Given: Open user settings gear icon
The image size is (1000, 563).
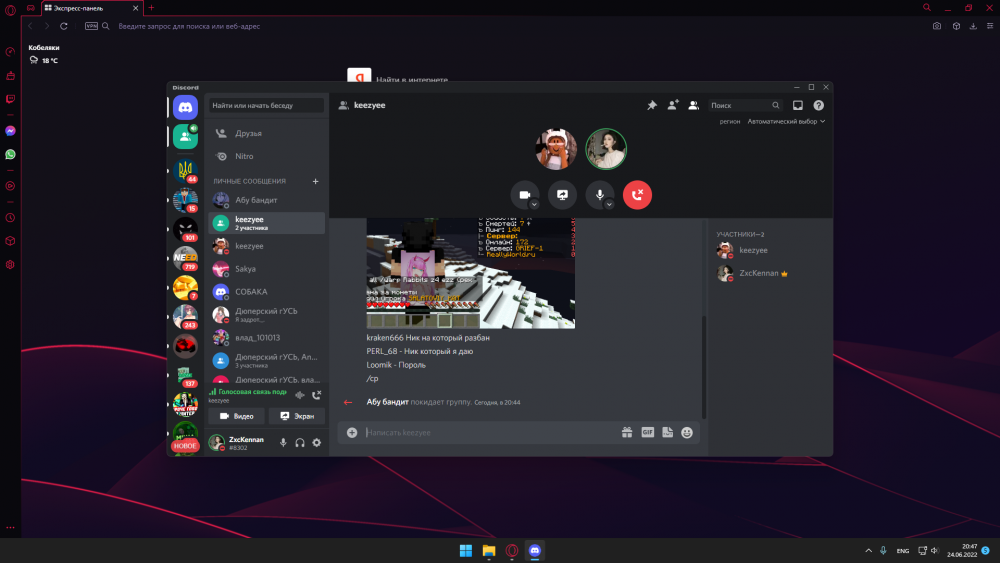Looking at the screenshot, I should [316, 442].
